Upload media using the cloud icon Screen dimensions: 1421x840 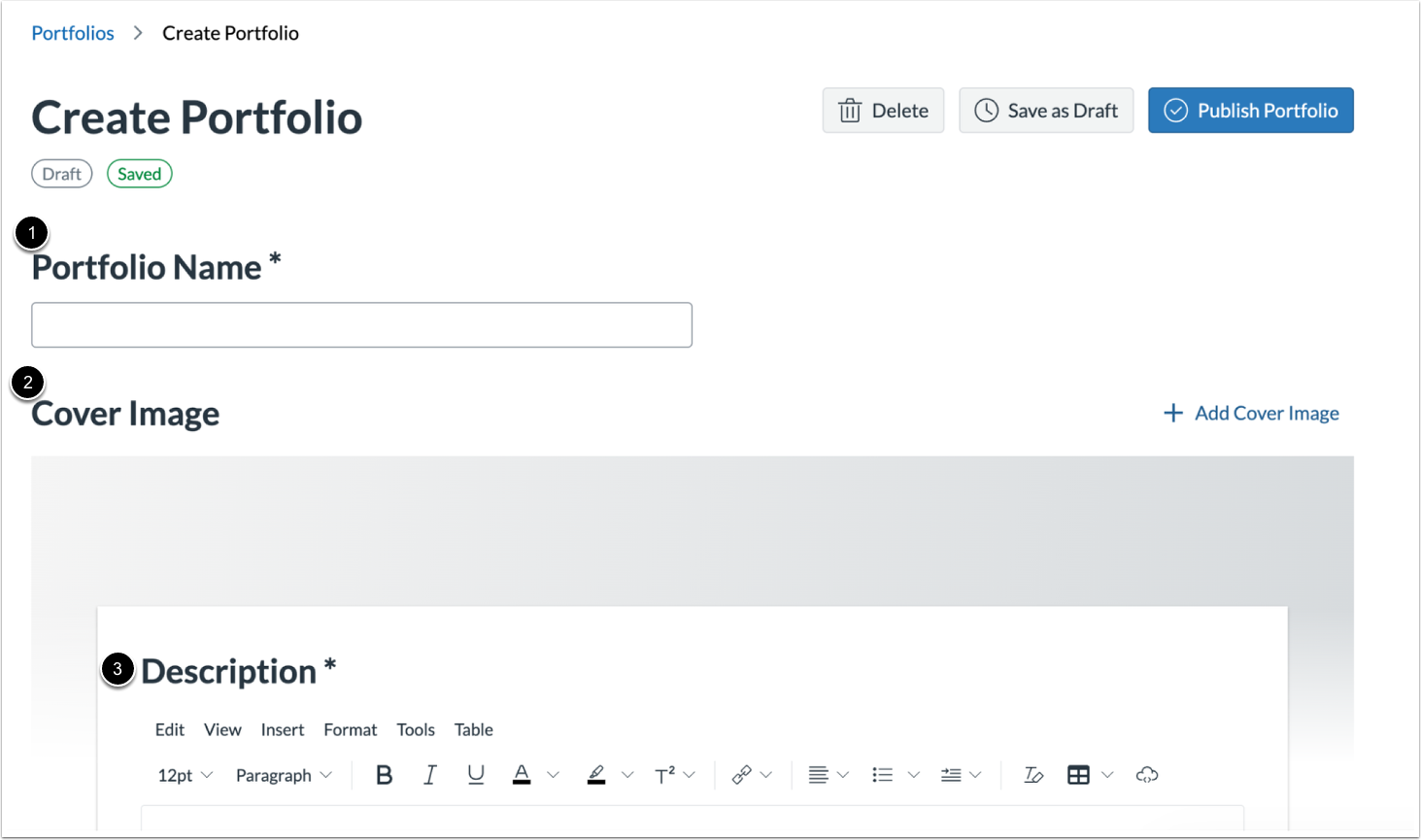pos(1147,774)
